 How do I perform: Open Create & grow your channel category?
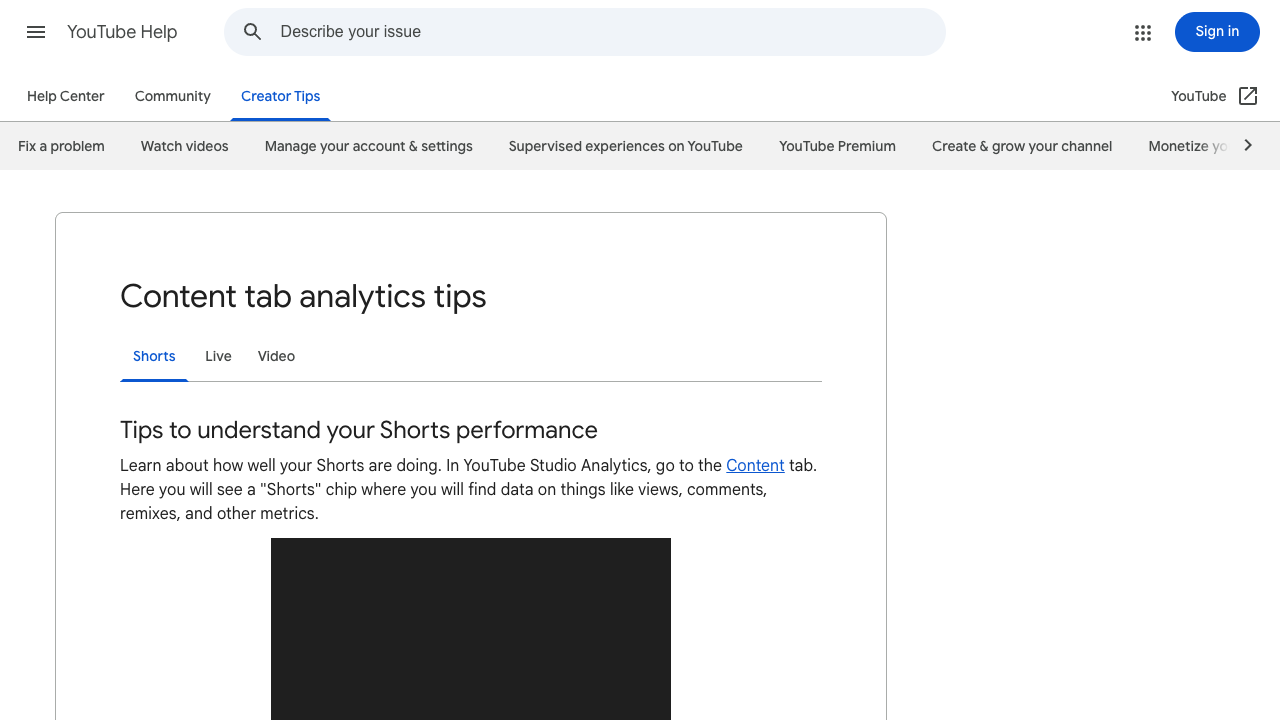pos(1022,146)
